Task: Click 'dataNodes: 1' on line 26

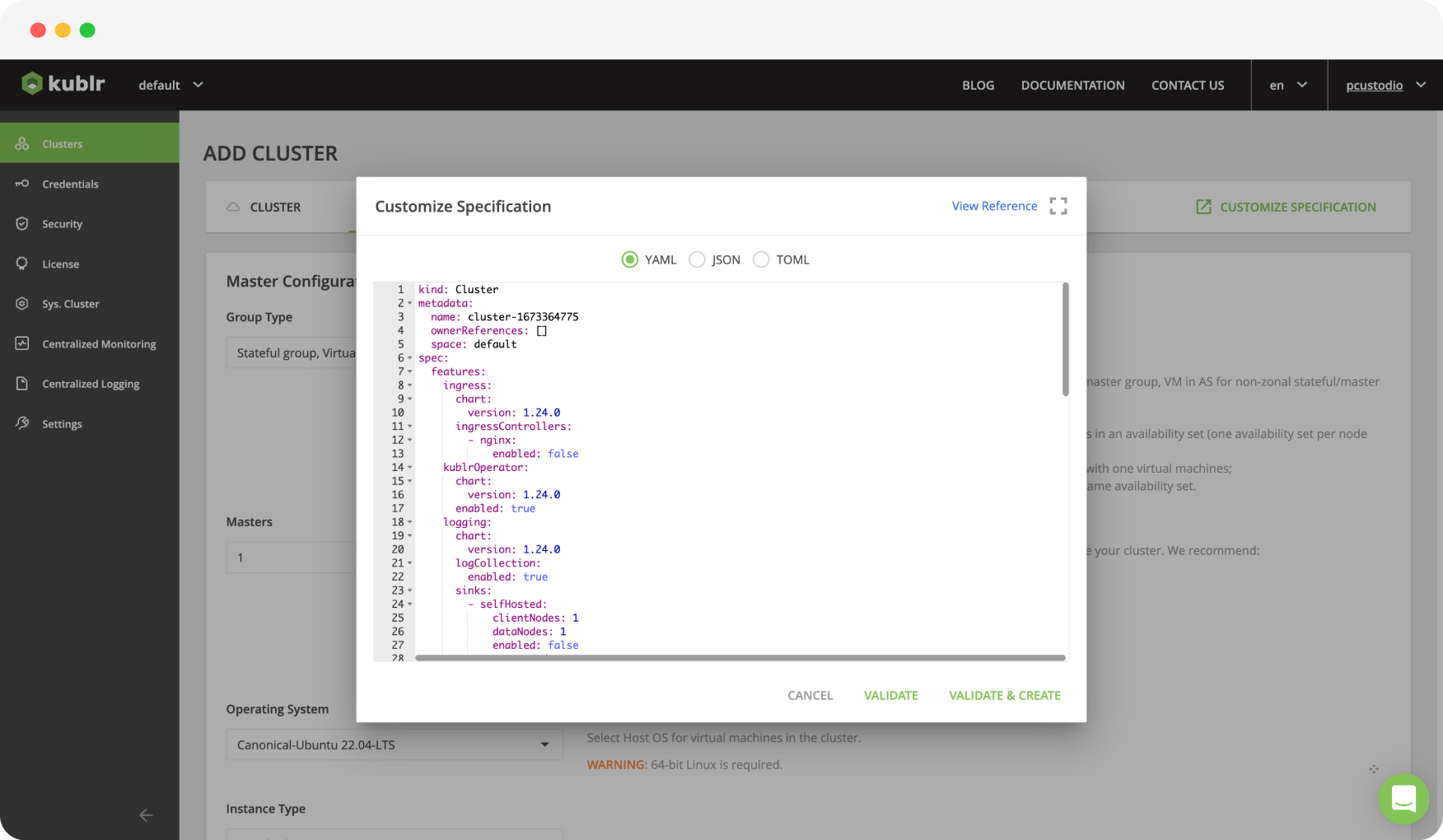Action: [529, 632]
